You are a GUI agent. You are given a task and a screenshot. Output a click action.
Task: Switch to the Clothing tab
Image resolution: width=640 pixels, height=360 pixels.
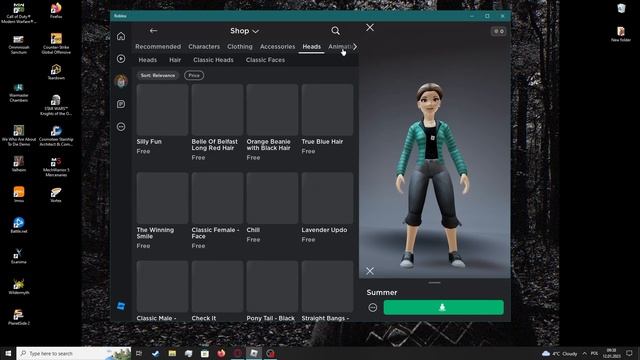[x=240, y=47]
